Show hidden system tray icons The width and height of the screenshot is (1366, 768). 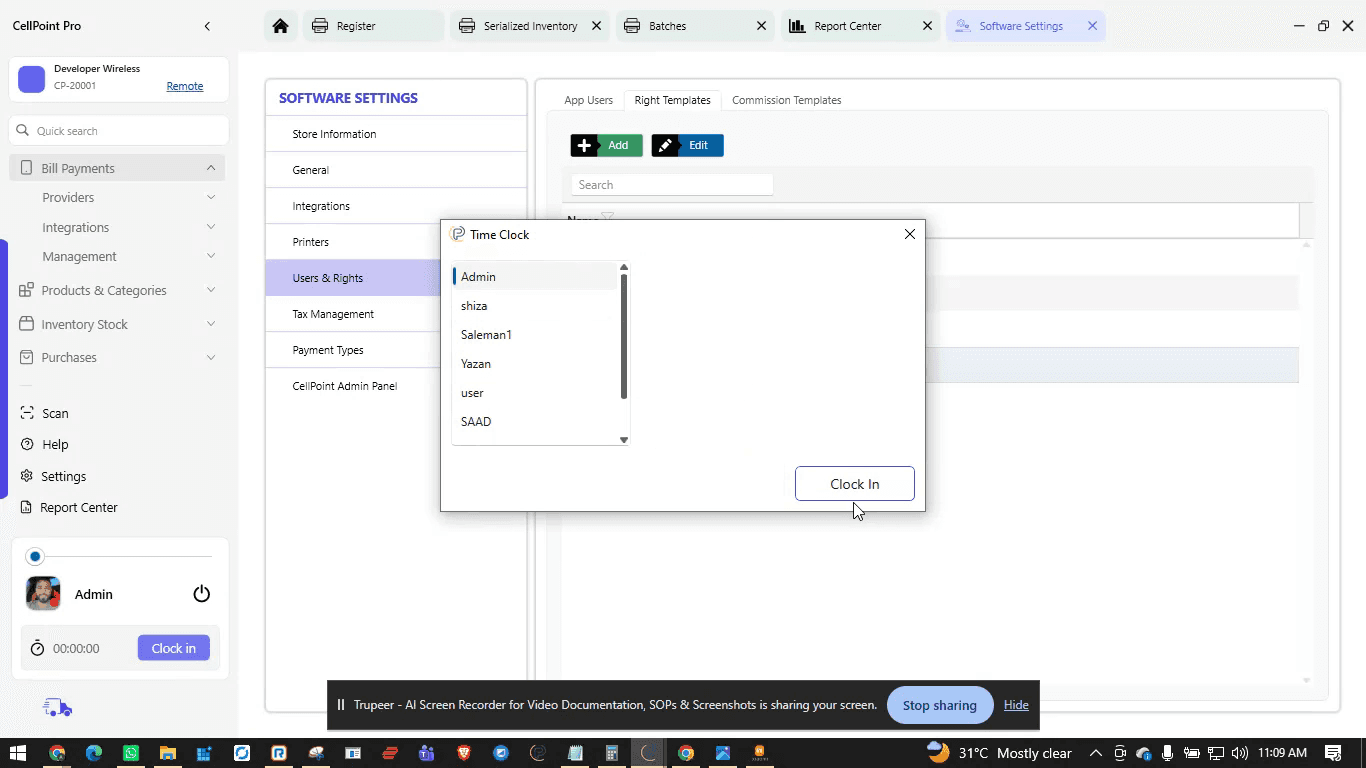[x=1096, y=753]
